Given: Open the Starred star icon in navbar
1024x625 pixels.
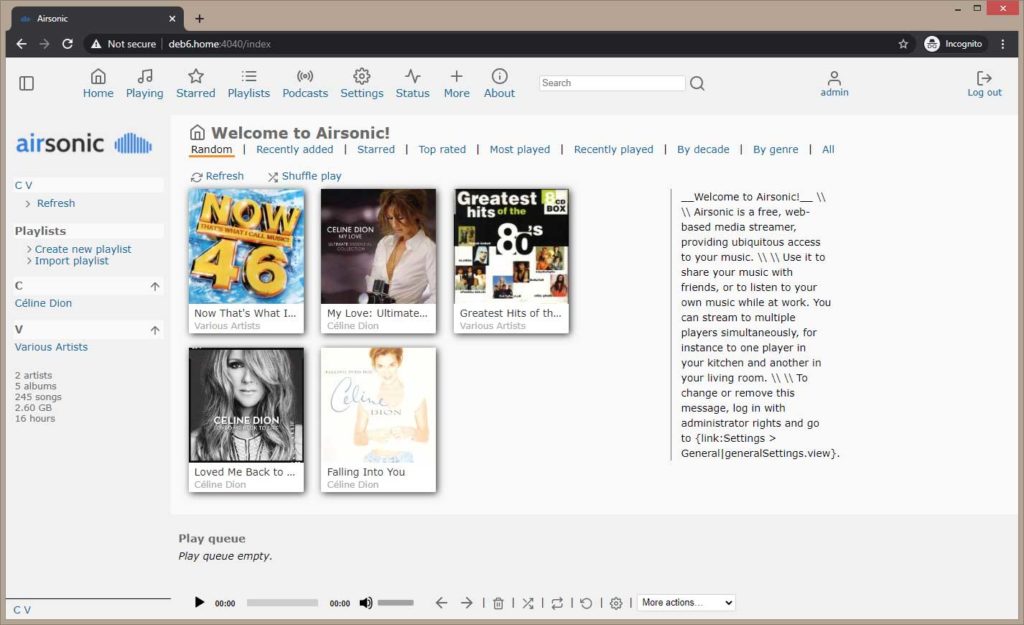Looking at the screenshot, I should pyautogui.click(x=196, y=76).
